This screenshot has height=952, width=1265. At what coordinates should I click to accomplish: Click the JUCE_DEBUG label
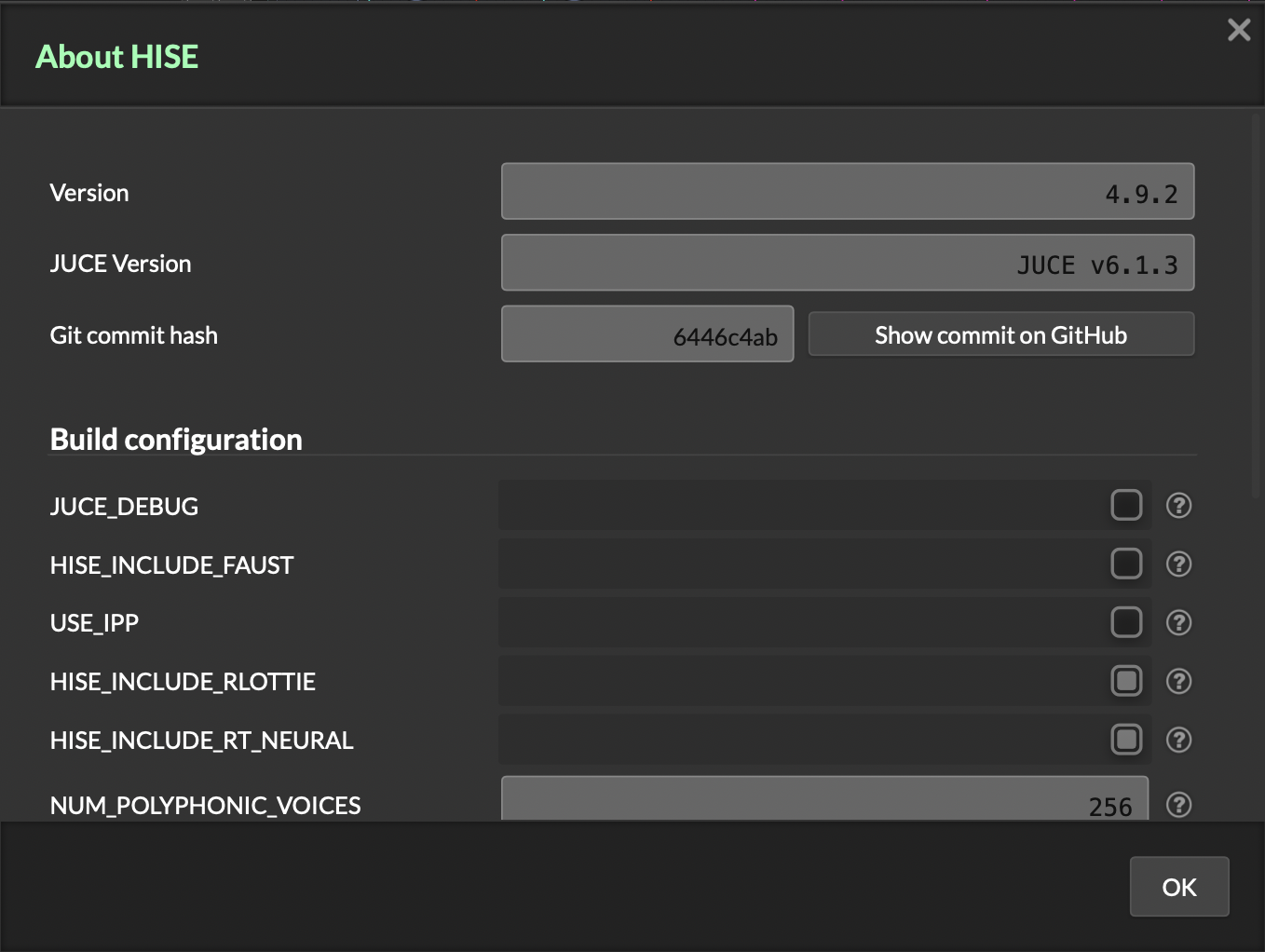[124, 507]
